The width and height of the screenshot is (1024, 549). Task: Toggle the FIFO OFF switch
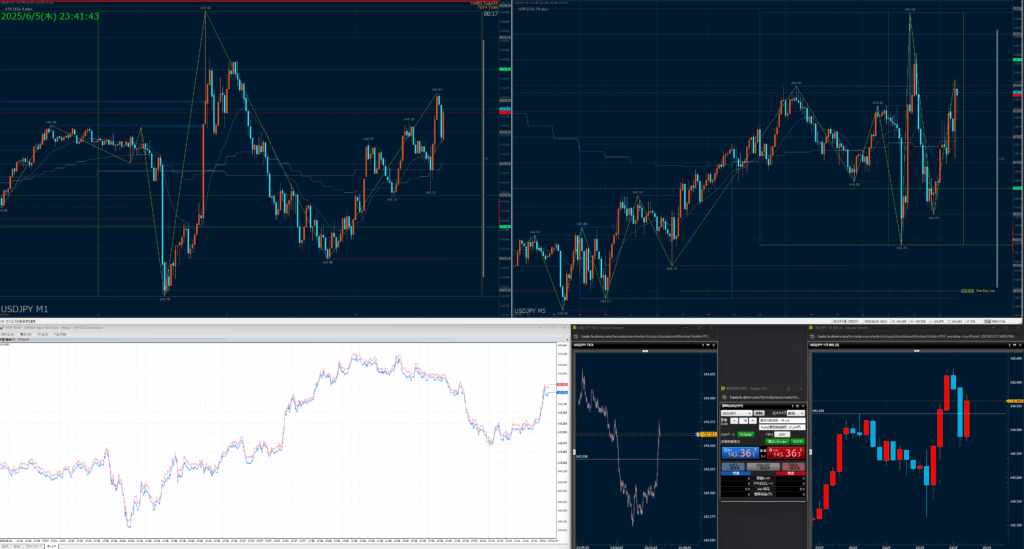[x=782, y=434]
